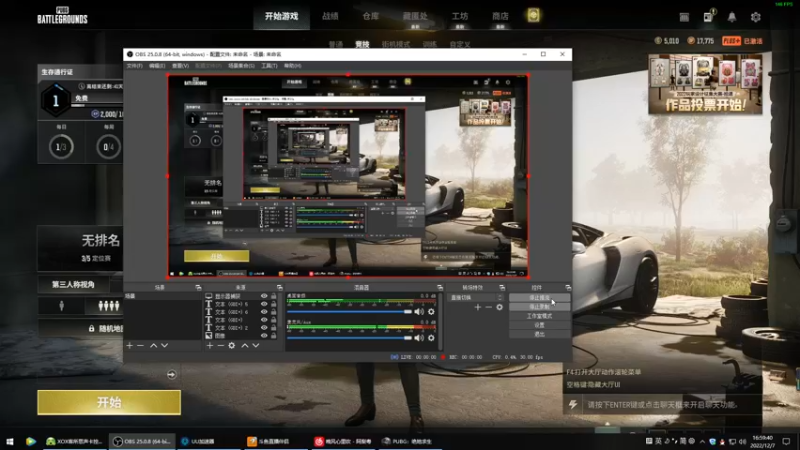
Task: Open PUBG settings gear icon
Action: tap(756, 17)
